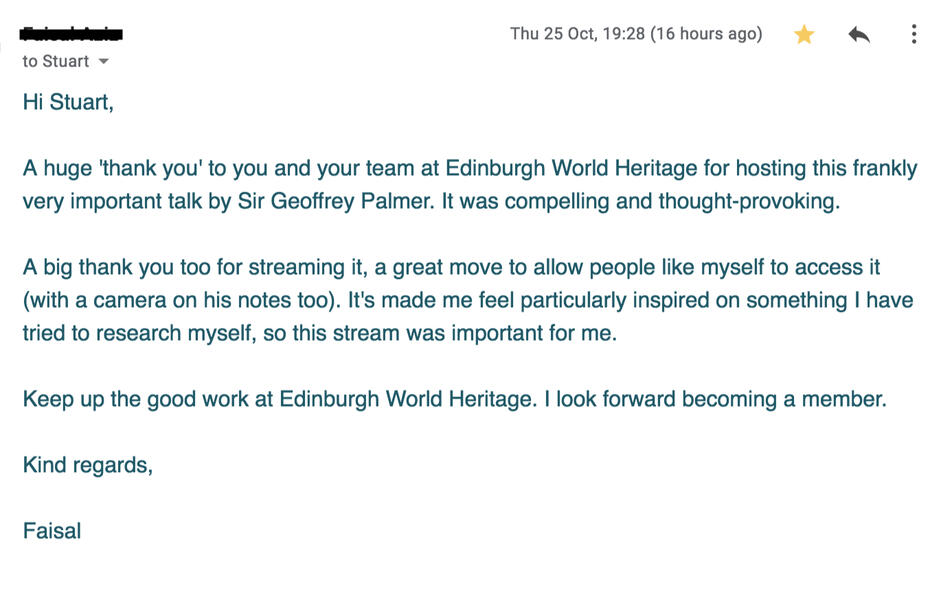This screenshot has height=600, width=941.
Task: Click the 'Hi Stuart,' greeting line
Action: click(x=68, y=102)
